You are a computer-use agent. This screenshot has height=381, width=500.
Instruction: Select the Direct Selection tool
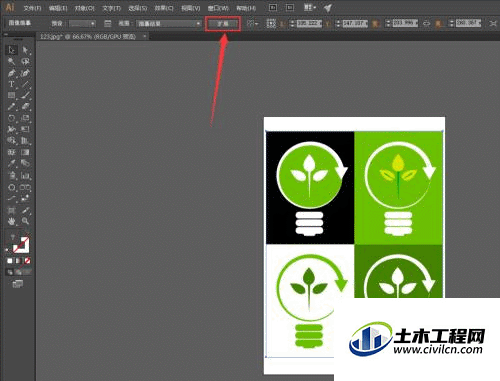coord(25,50)
